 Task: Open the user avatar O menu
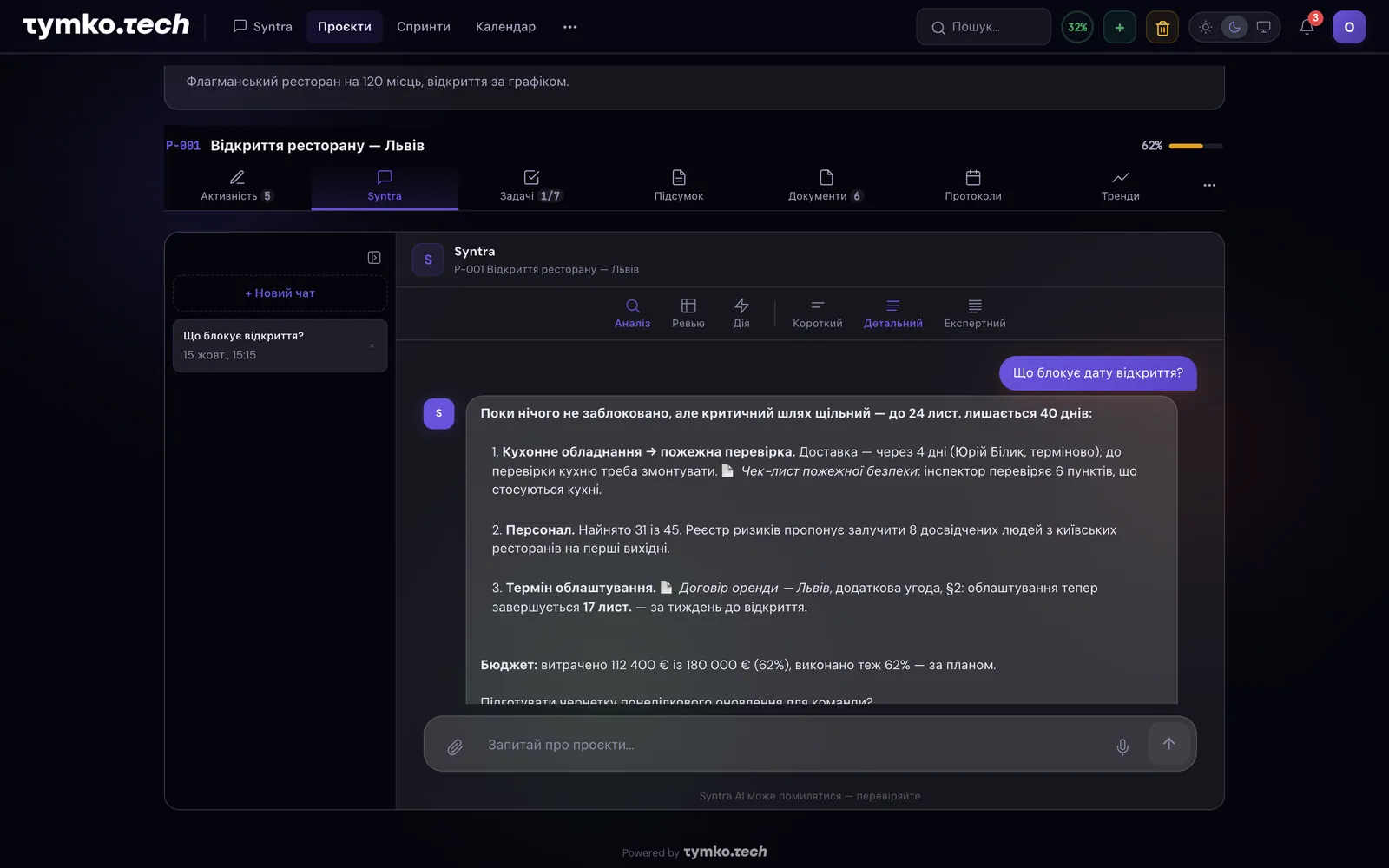click(1349, 27)
